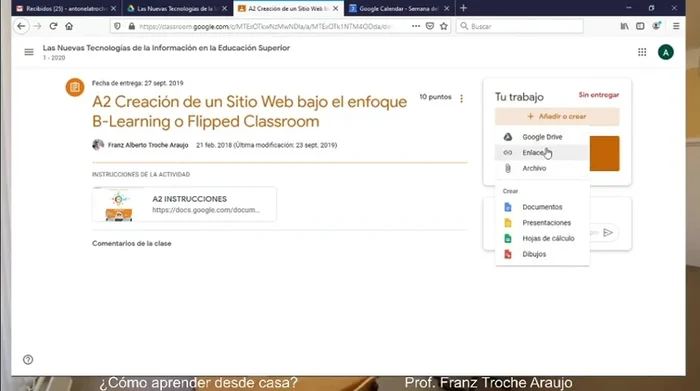Open Classroom main menu hamburger icon
The width and height of the screenshot is (700, 391).
coord(29,52)
